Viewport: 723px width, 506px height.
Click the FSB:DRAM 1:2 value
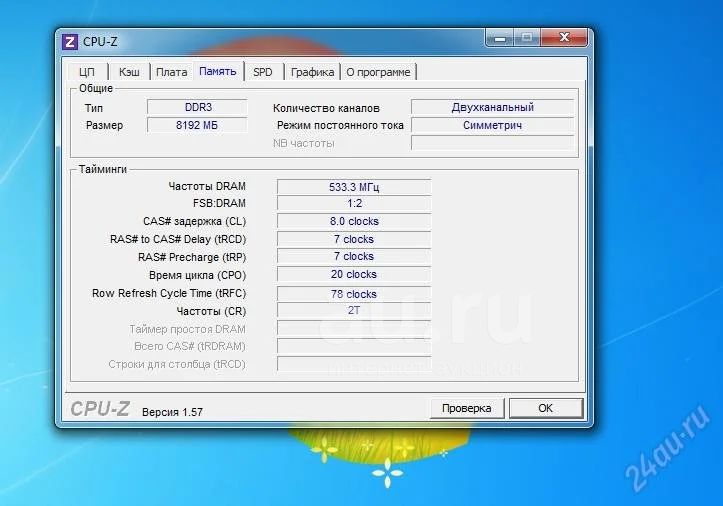354,203
